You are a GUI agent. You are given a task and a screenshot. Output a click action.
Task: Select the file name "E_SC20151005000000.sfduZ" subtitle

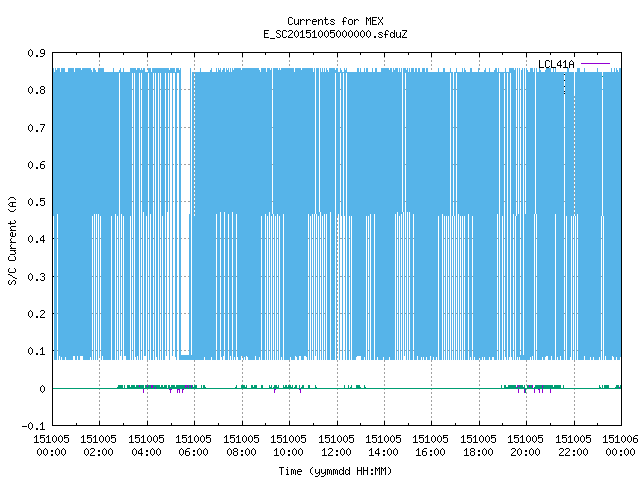335,34
